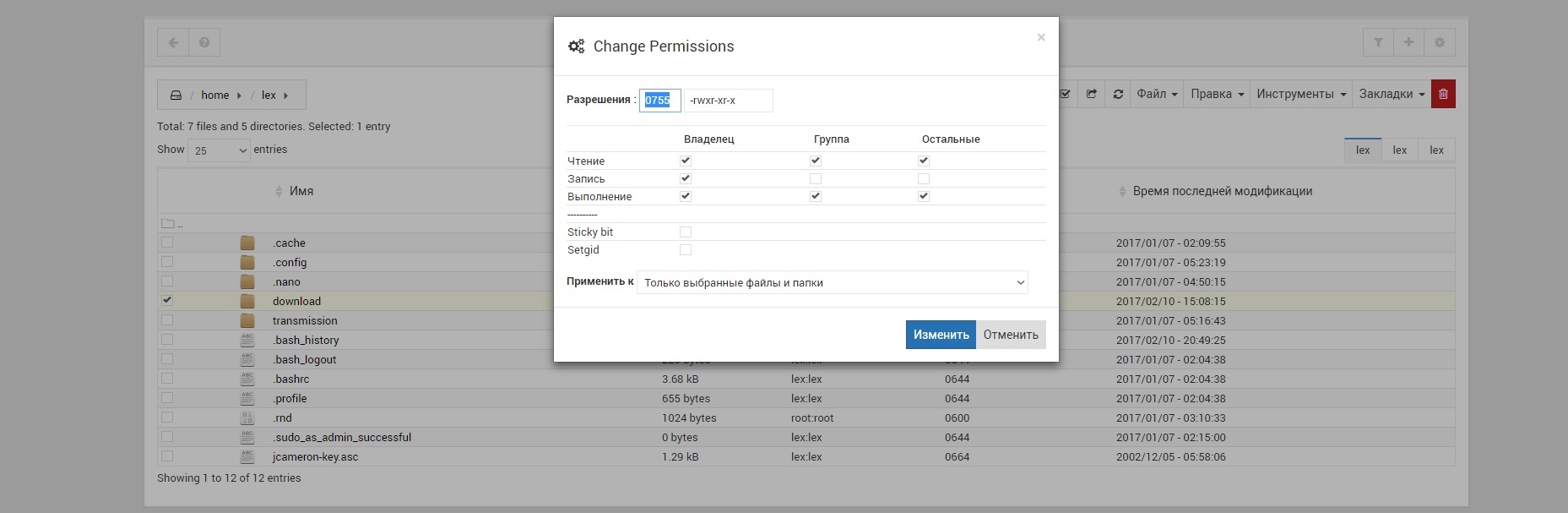Viewport: 1568px width, 513px height.
Task: Enable write permission for group
Action: (816, 178)
